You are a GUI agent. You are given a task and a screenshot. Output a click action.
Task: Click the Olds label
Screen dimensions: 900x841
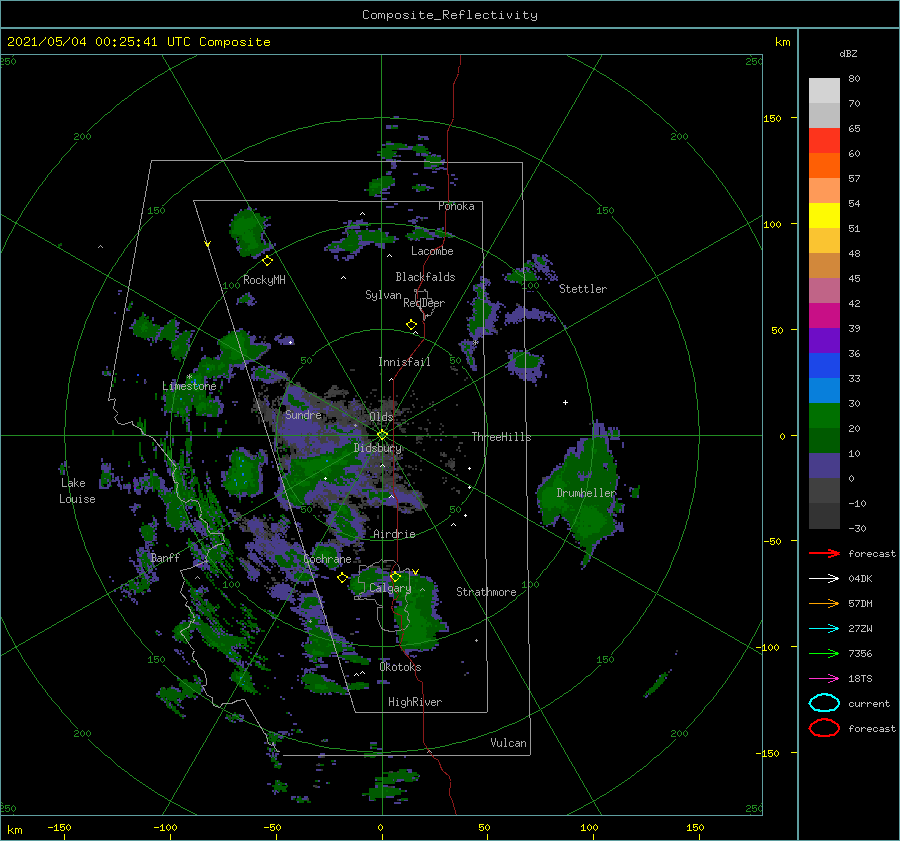pos(381,416)
